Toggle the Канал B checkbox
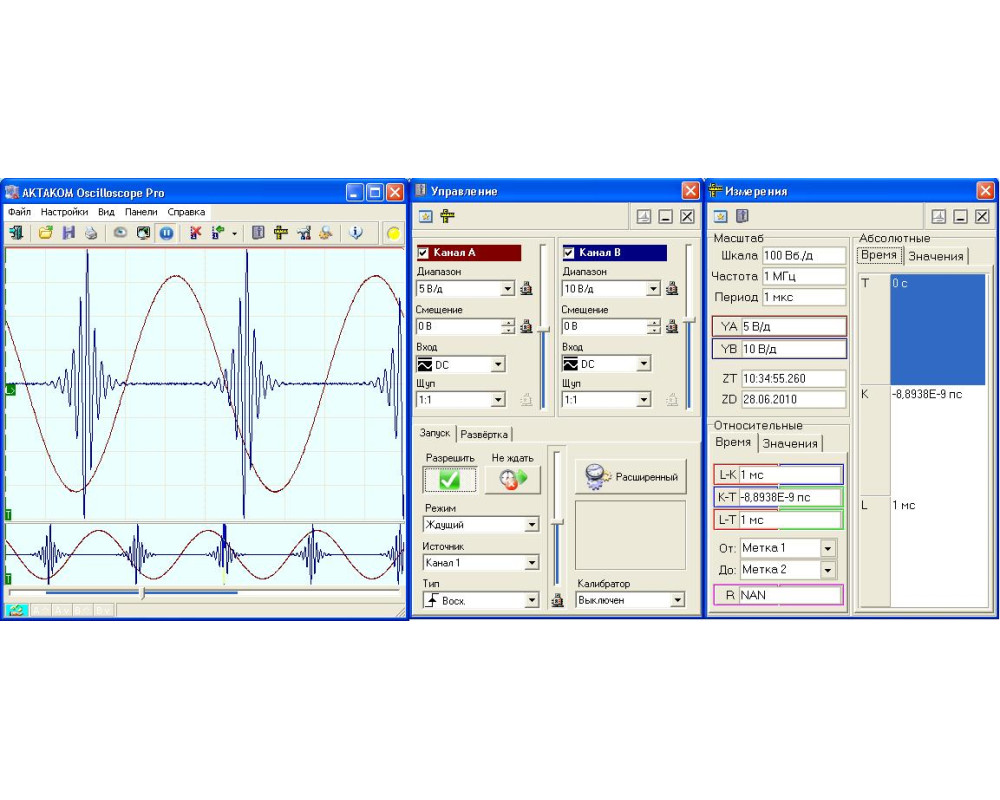Viewport: 1000px width, 800px height. pos(569,253)
